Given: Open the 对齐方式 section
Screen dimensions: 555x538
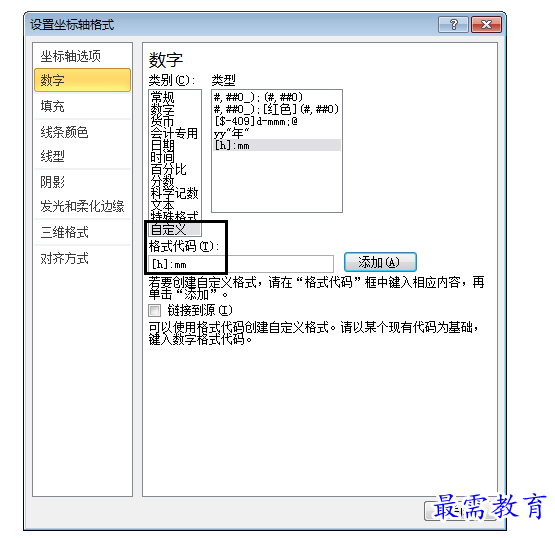Looking at the screenshot, I should (x=82, y=258).
